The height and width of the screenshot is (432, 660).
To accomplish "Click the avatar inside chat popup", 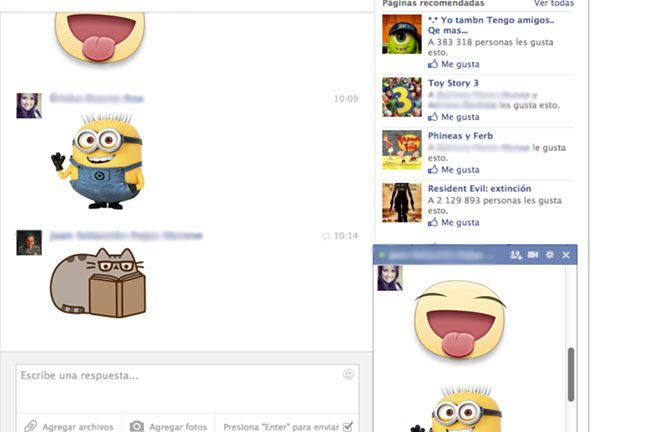I will tap(390, 278).
